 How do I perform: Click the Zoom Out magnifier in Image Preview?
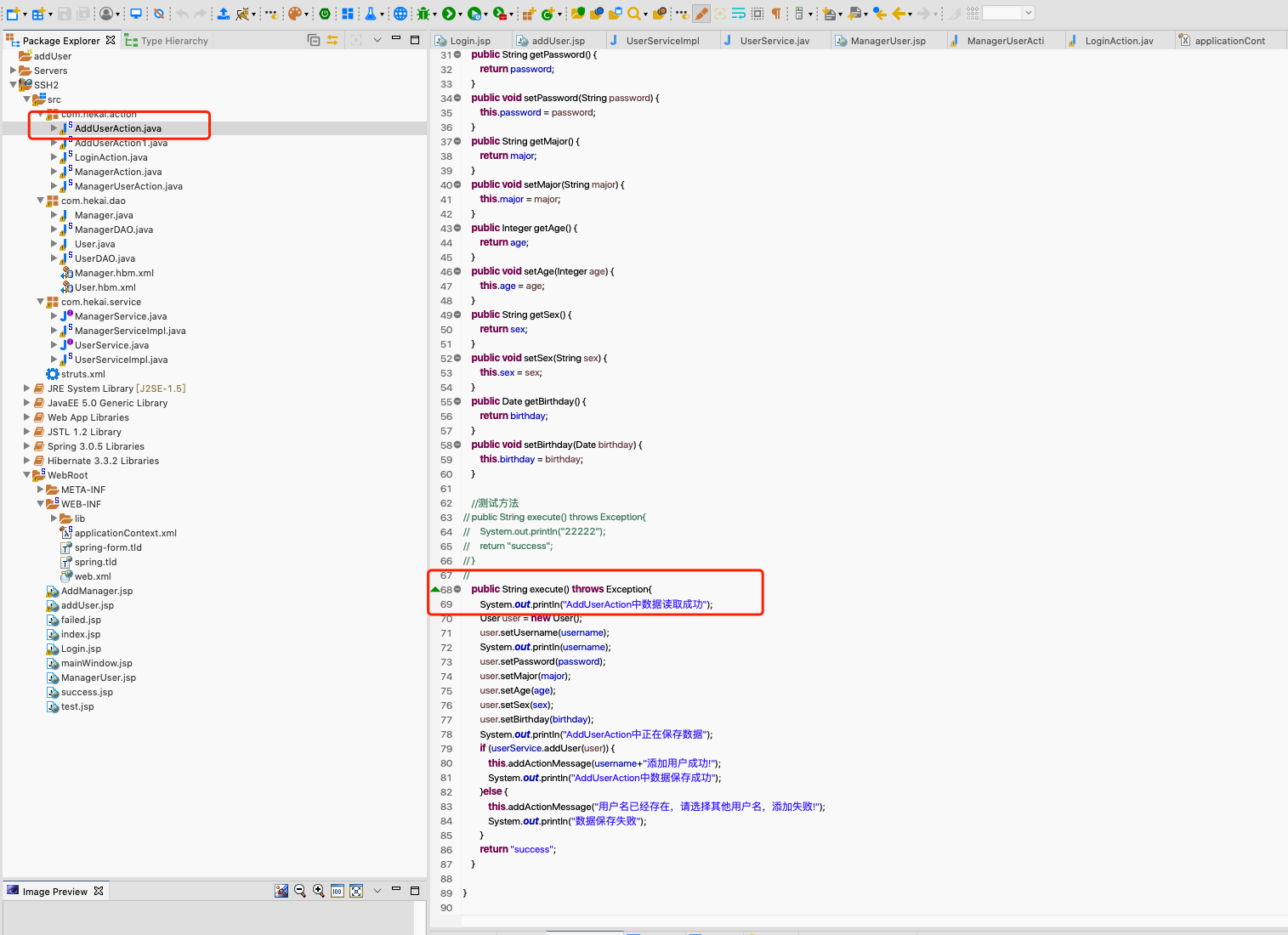pos(300,891)
